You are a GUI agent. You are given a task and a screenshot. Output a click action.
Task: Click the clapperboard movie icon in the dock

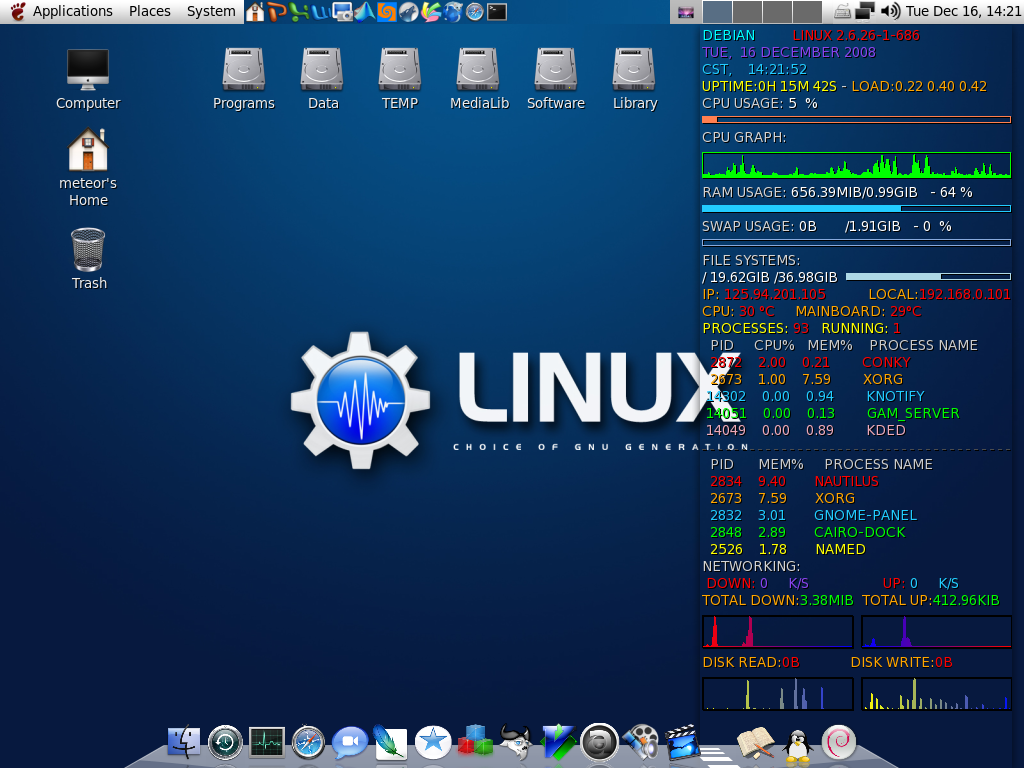click(682, 742)
